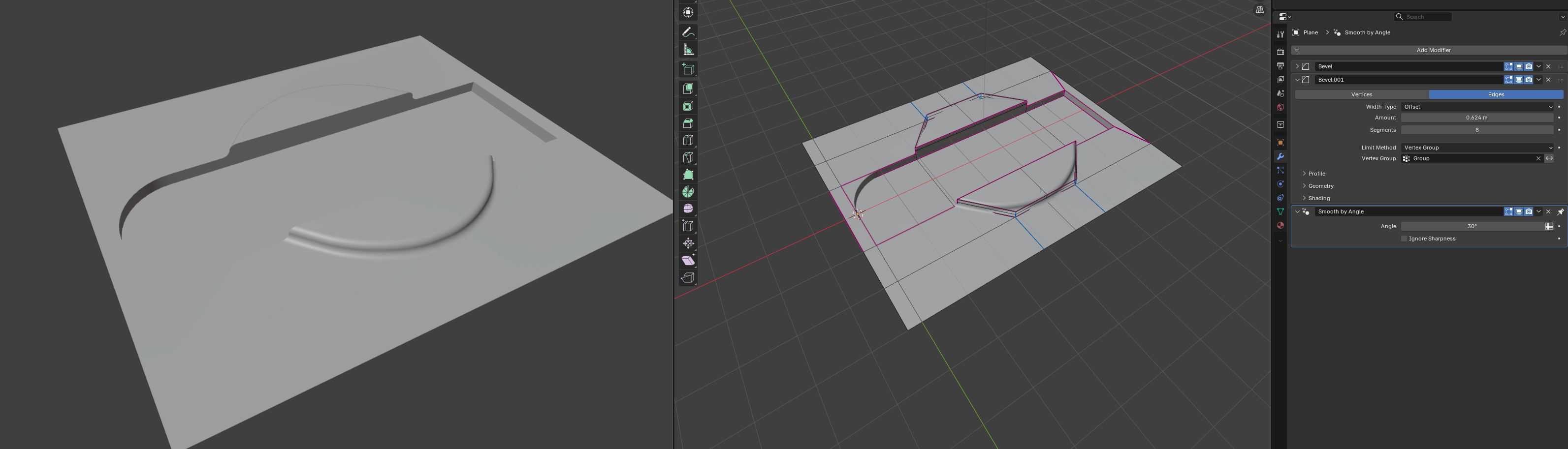Invert the vertex group influence
The image size is (1568, 449).
click(x=1549, y=159)
